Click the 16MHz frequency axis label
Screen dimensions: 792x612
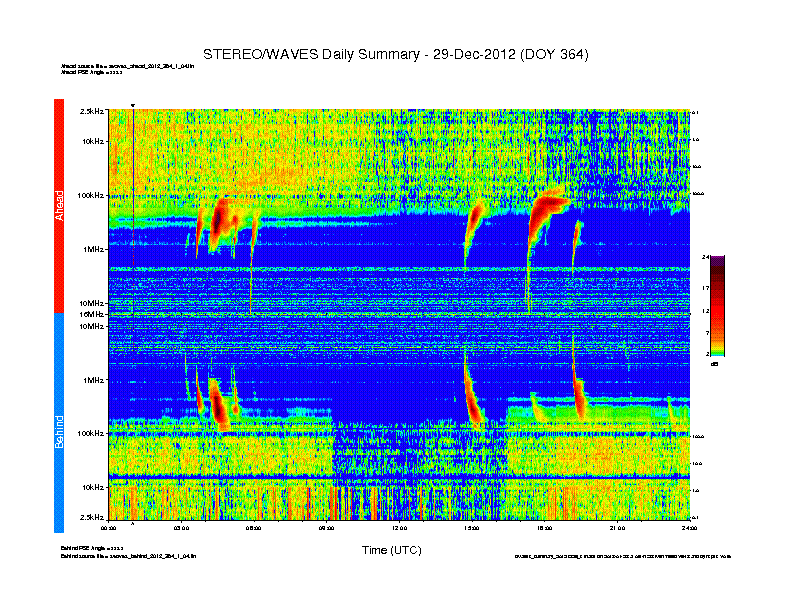90,314
